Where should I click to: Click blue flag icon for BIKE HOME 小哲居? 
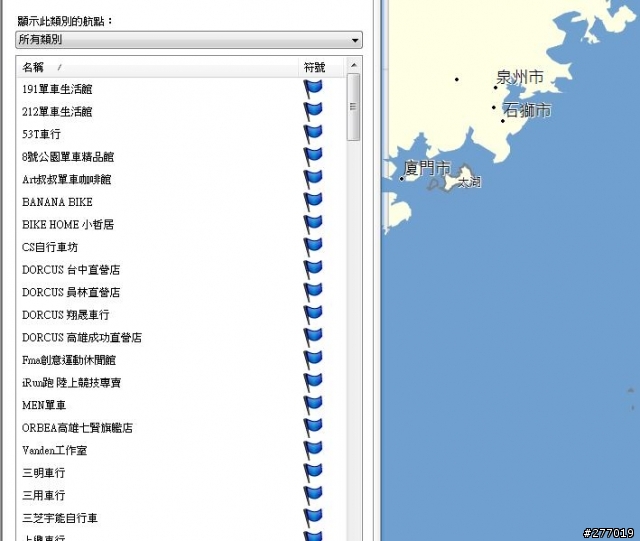(x=313, y=225)
